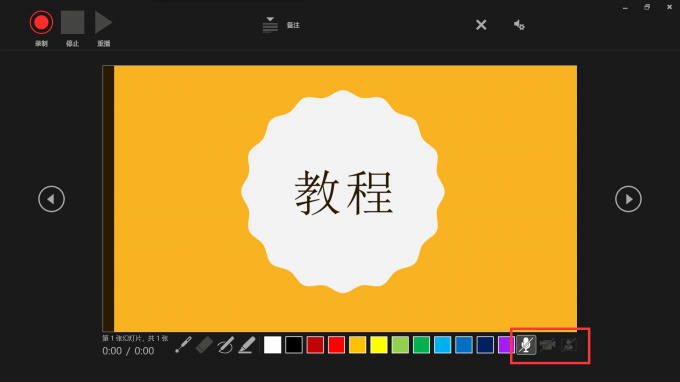
Task: Pick the dark red ink color
Action: point(315,345)
